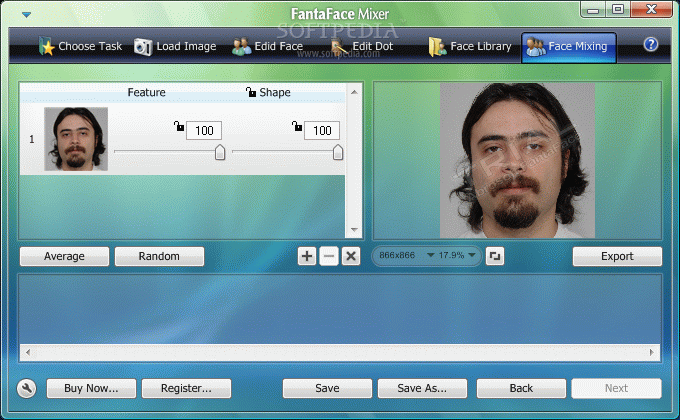The height and width of the screenshot is (420, 680).
Task: Click the Next button
Action: click(x=616, y=388)
